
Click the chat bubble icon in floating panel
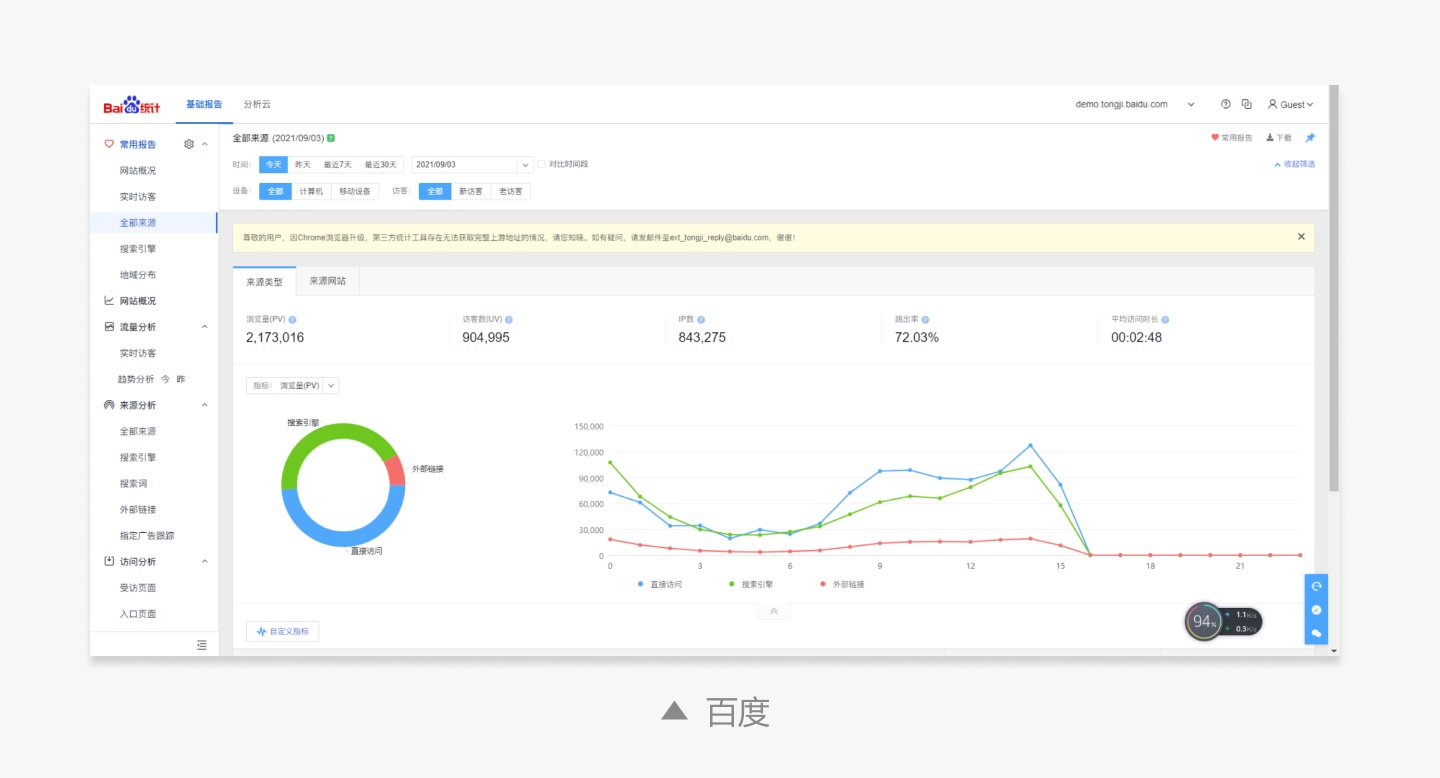(x=1316, y=633)
